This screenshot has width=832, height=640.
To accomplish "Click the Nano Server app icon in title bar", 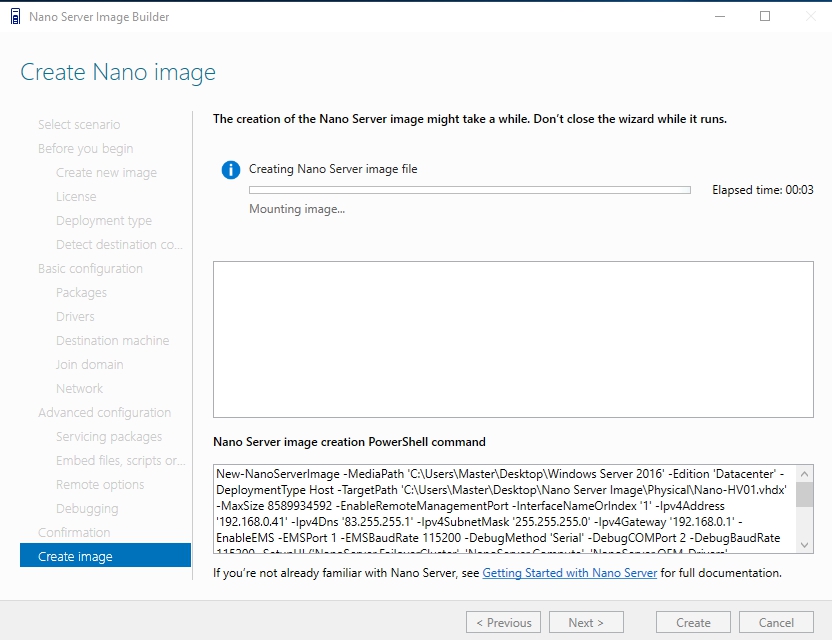I will pyautogui.click(x=15, y=16).
